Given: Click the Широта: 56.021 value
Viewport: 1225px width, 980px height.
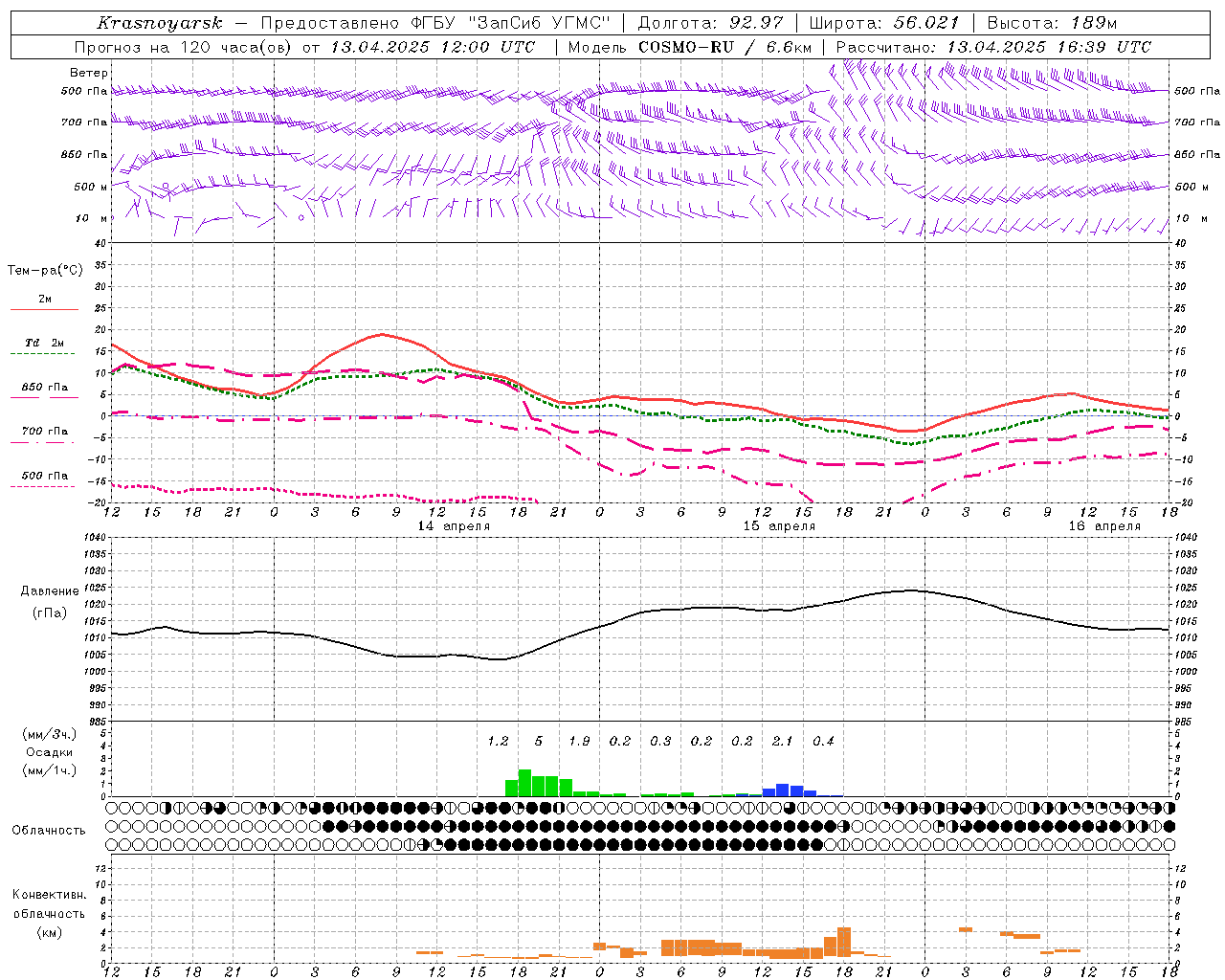Looking at the screenshot, I should pyautogui.click(x=884, y=23).
